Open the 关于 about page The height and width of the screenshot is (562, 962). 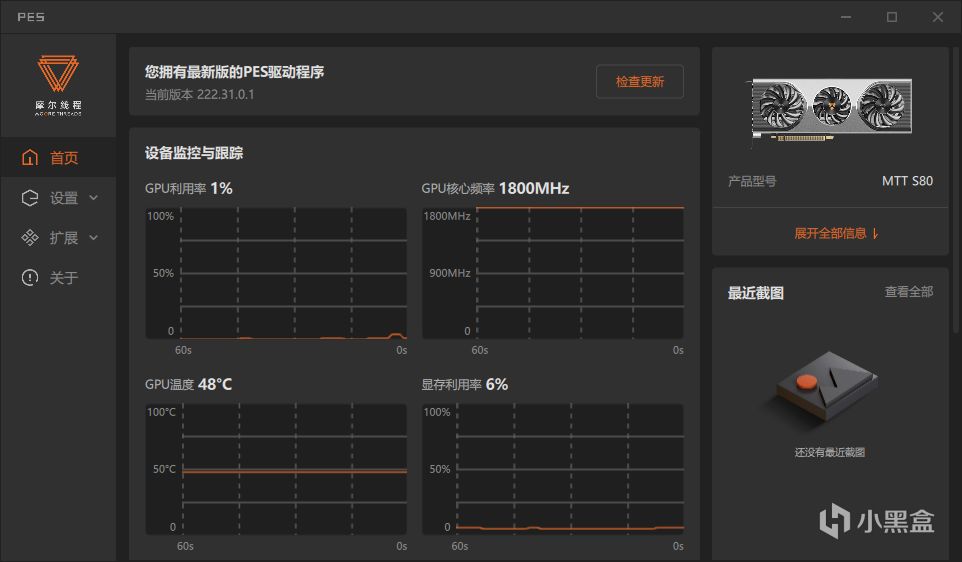tap(58, 277)
